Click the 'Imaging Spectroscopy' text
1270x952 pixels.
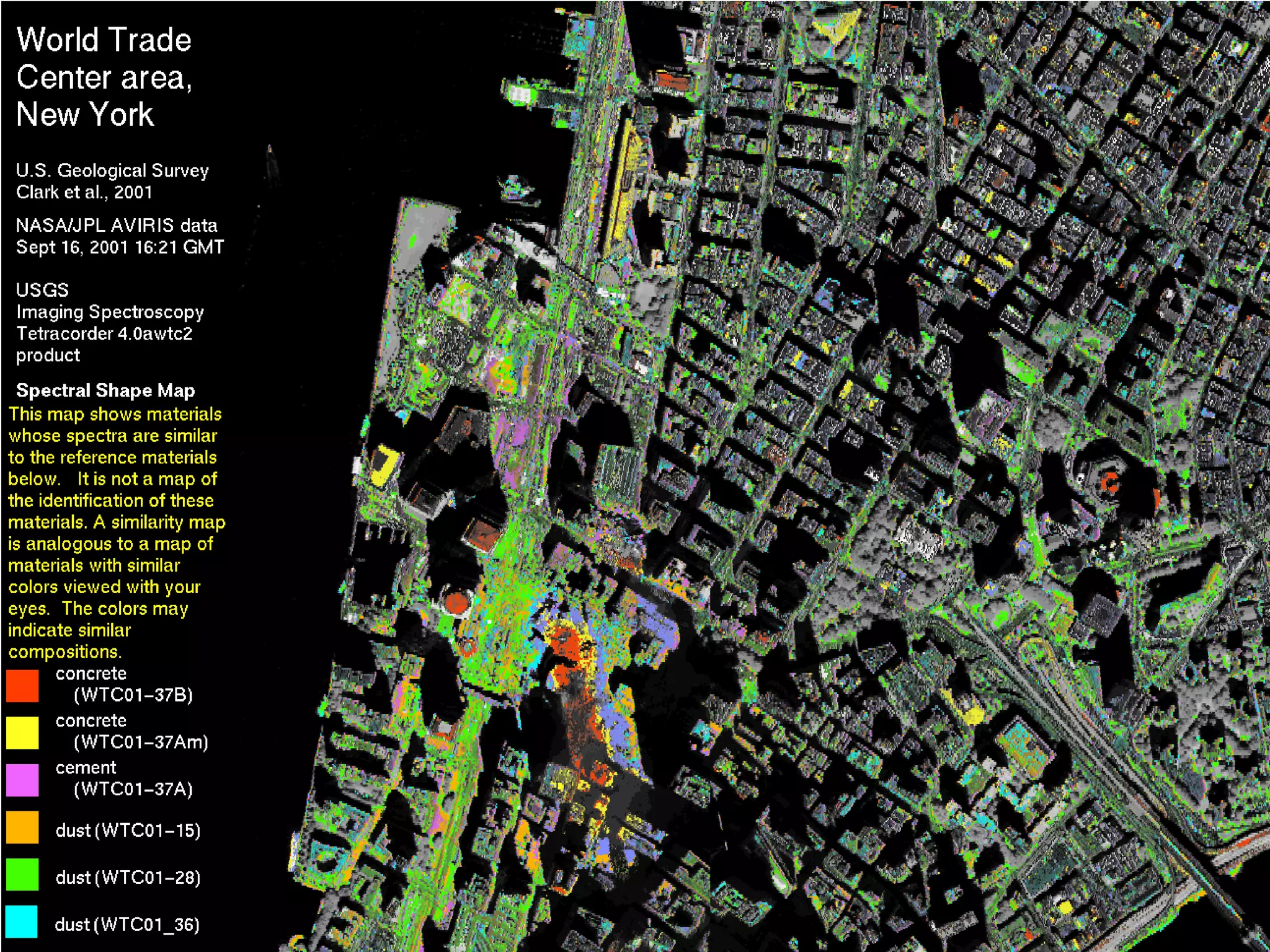click(x=110, y=312)
